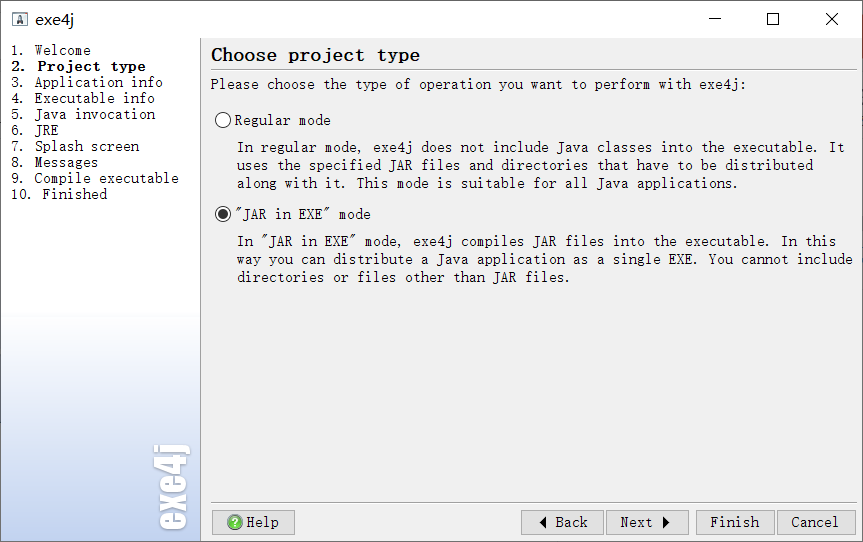Screen dimensions: 863x542
Task: Minimize the exe4j window
Action: pyautogui.click(x=715, y=19)
